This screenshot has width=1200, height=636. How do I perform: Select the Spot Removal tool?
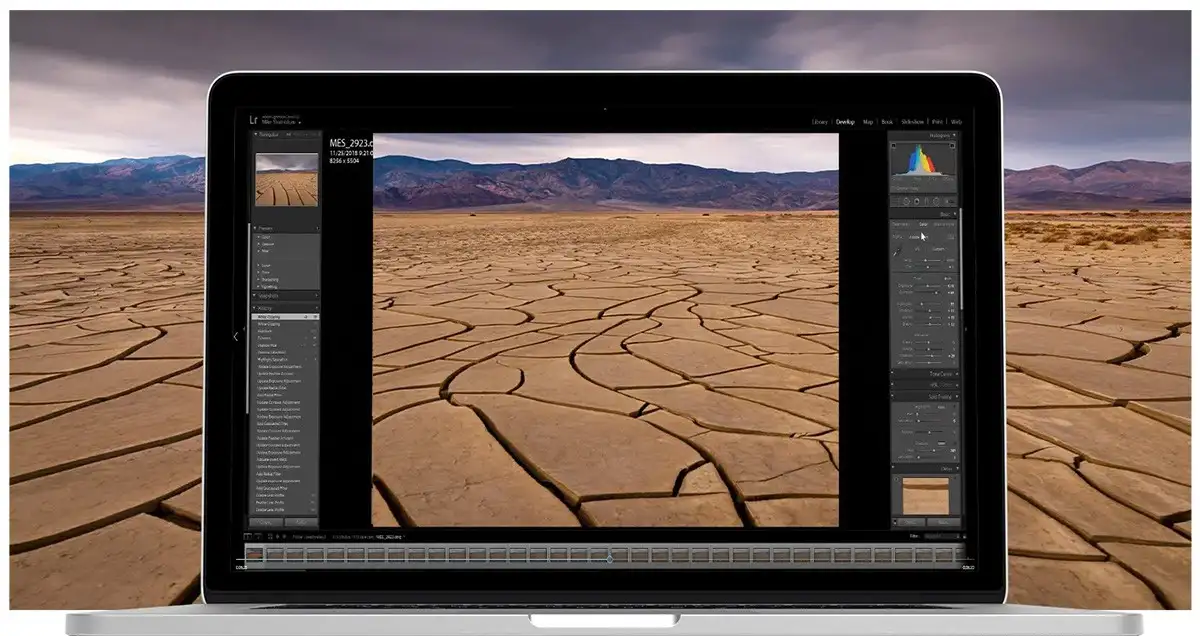click(907, 202)
